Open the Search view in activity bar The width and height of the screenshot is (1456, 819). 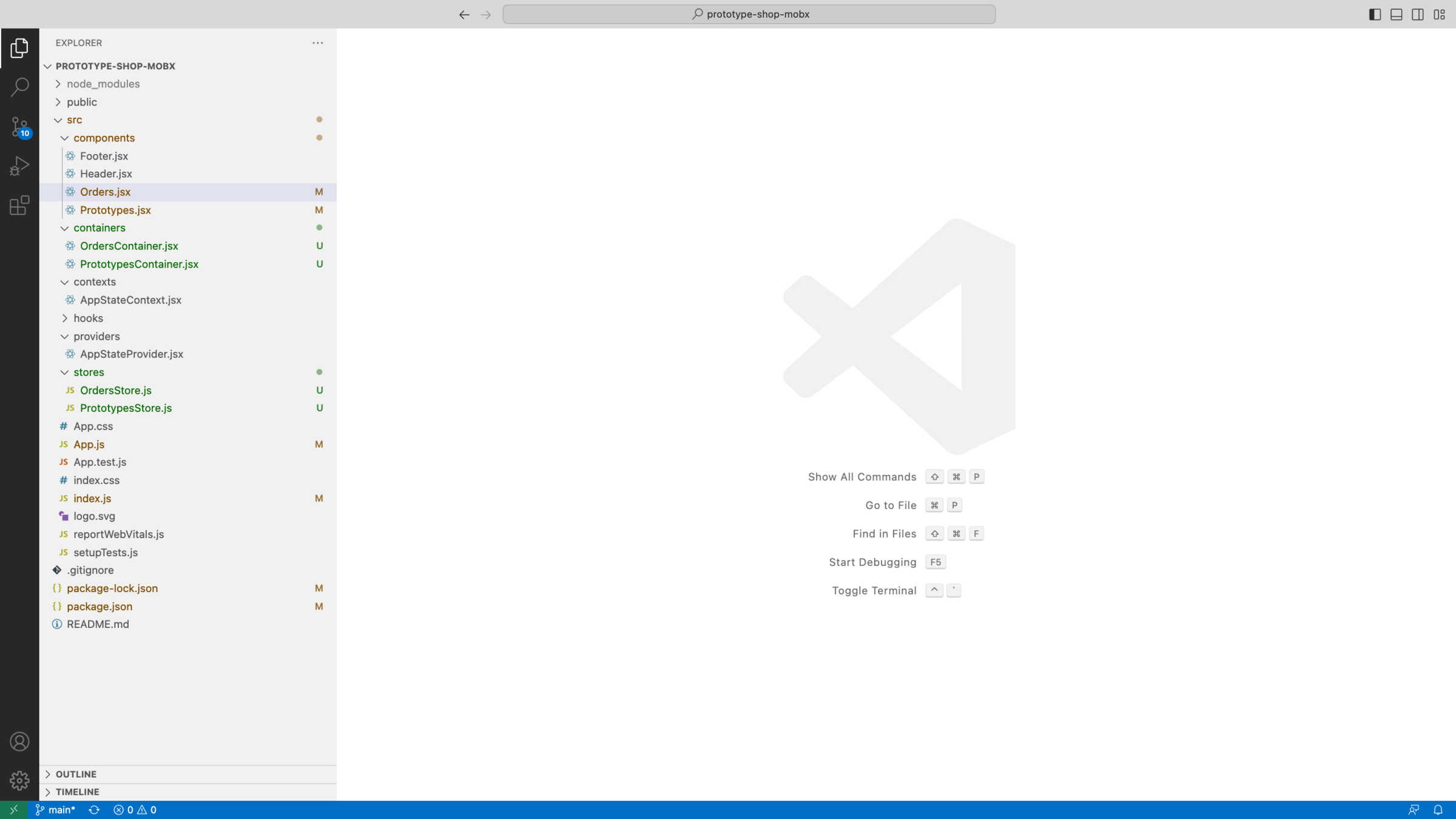(x=19, y=87)
